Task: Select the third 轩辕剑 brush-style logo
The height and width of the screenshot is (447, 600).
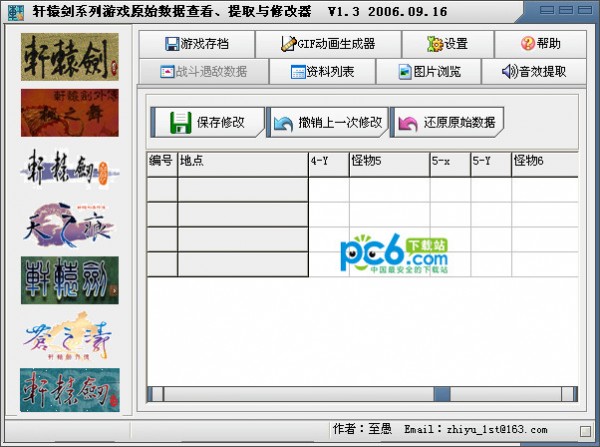Action: [70, 169]
